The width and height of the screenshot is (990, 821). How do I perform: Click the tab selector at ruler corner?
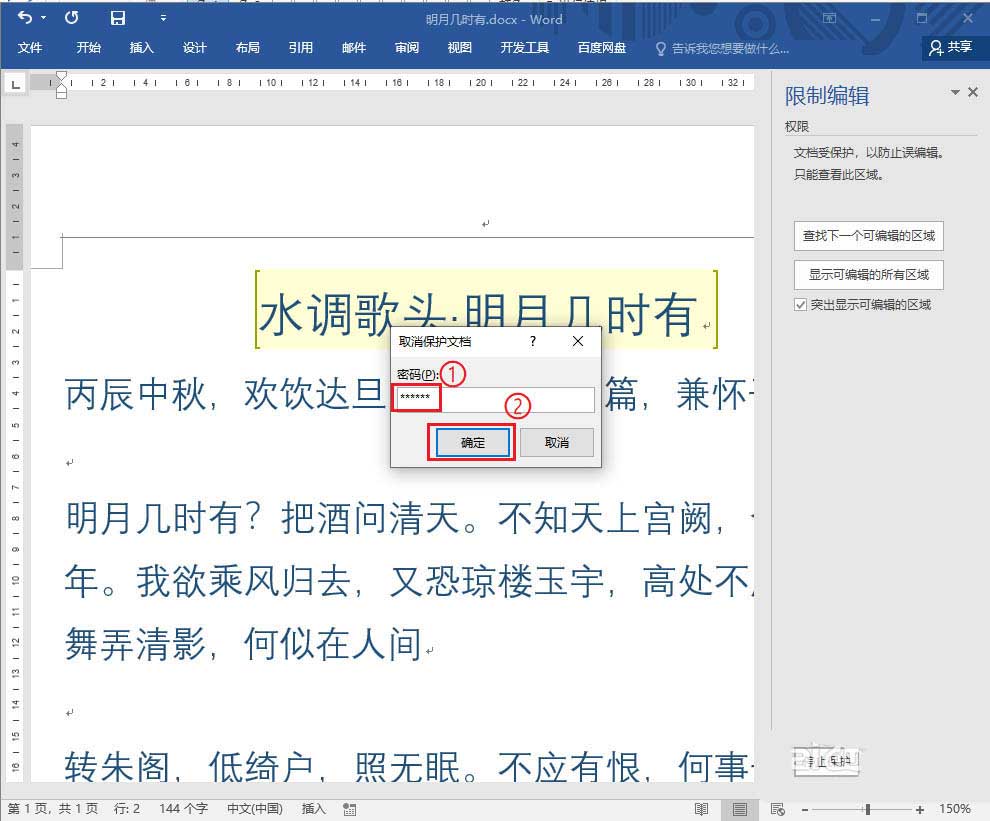coord(15,84)
